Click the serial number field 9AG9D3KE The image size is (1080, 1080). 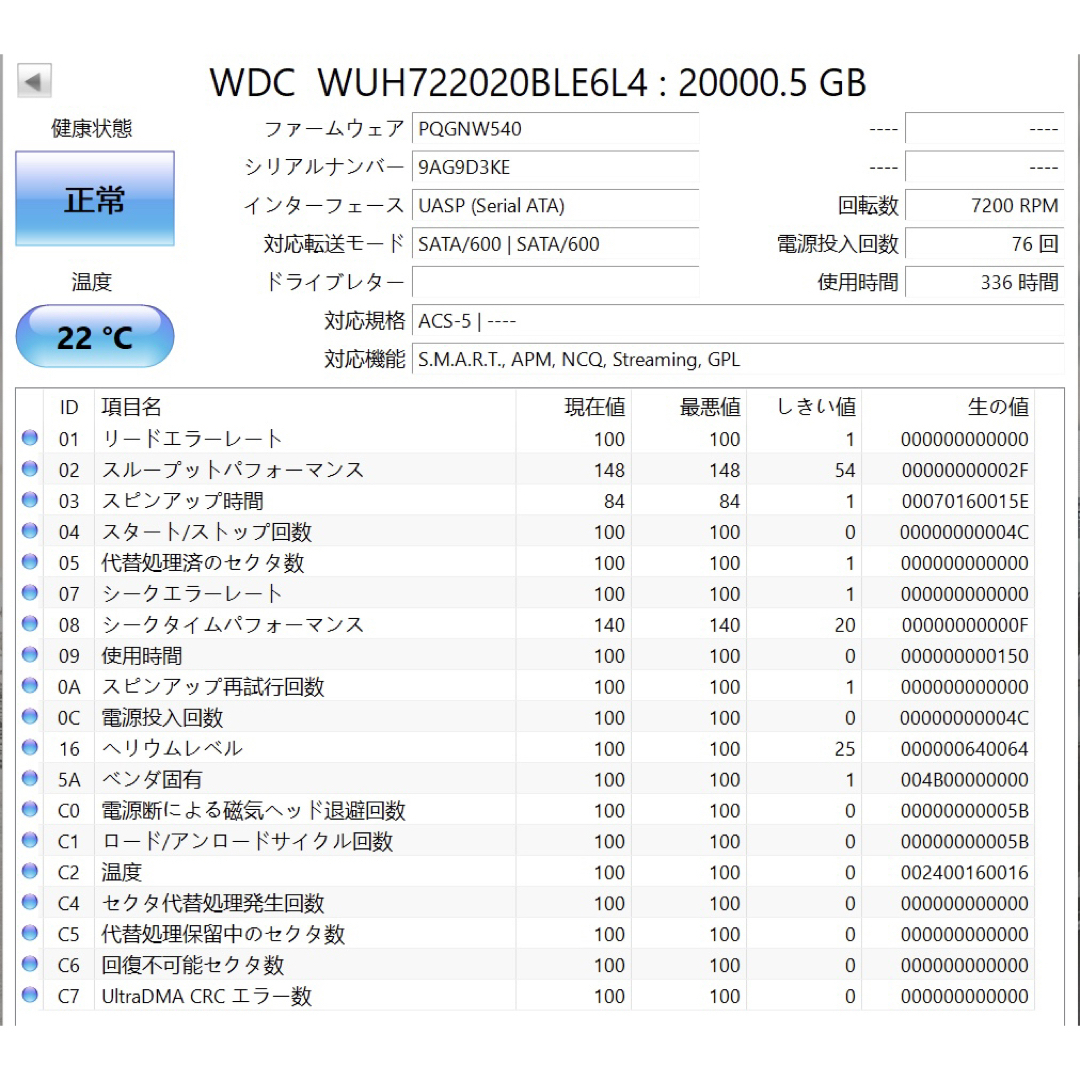click(555, 167)
